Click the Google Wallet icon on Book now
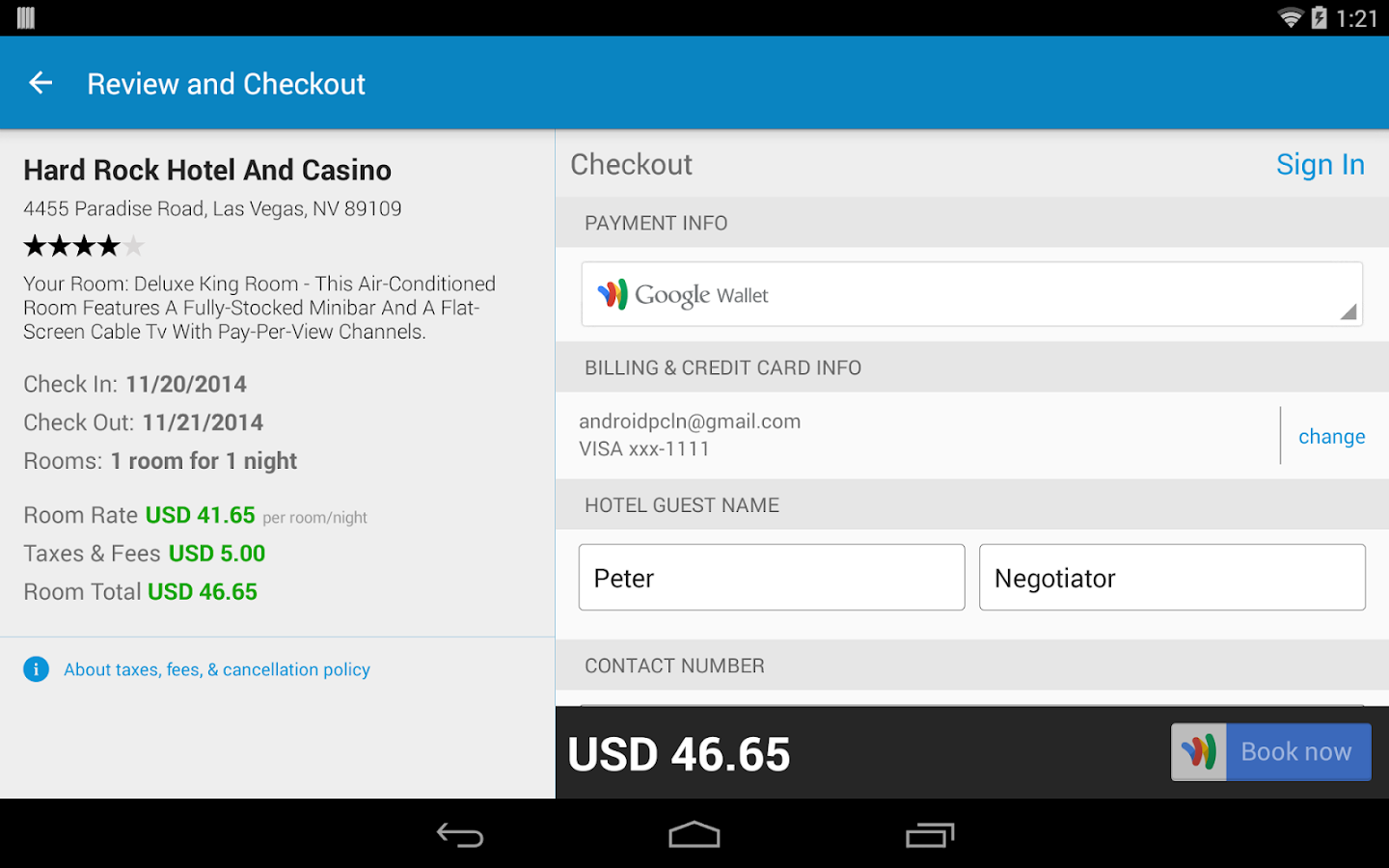Image resolution: width=1389 pixels, height=868 pixels. (x=1199, y=752)
